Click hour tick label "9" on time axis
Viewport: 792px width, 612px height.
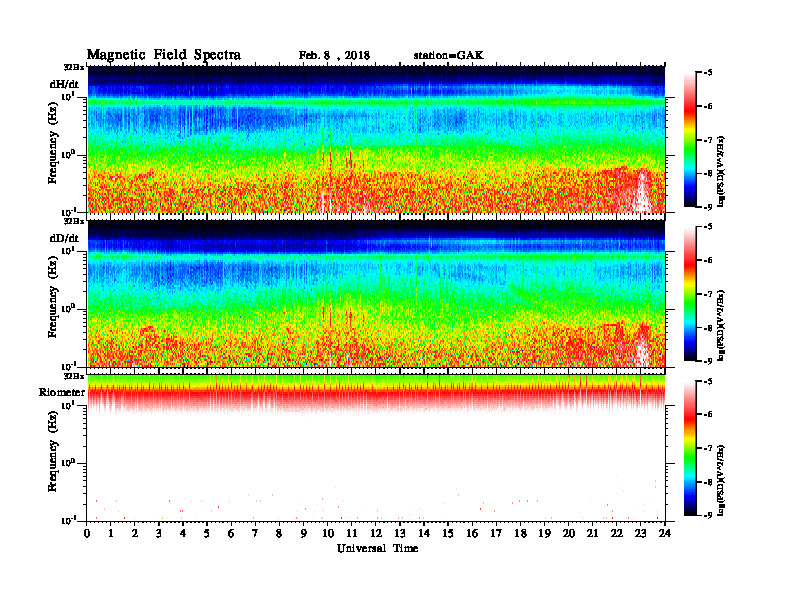click(x=304, y=534)
